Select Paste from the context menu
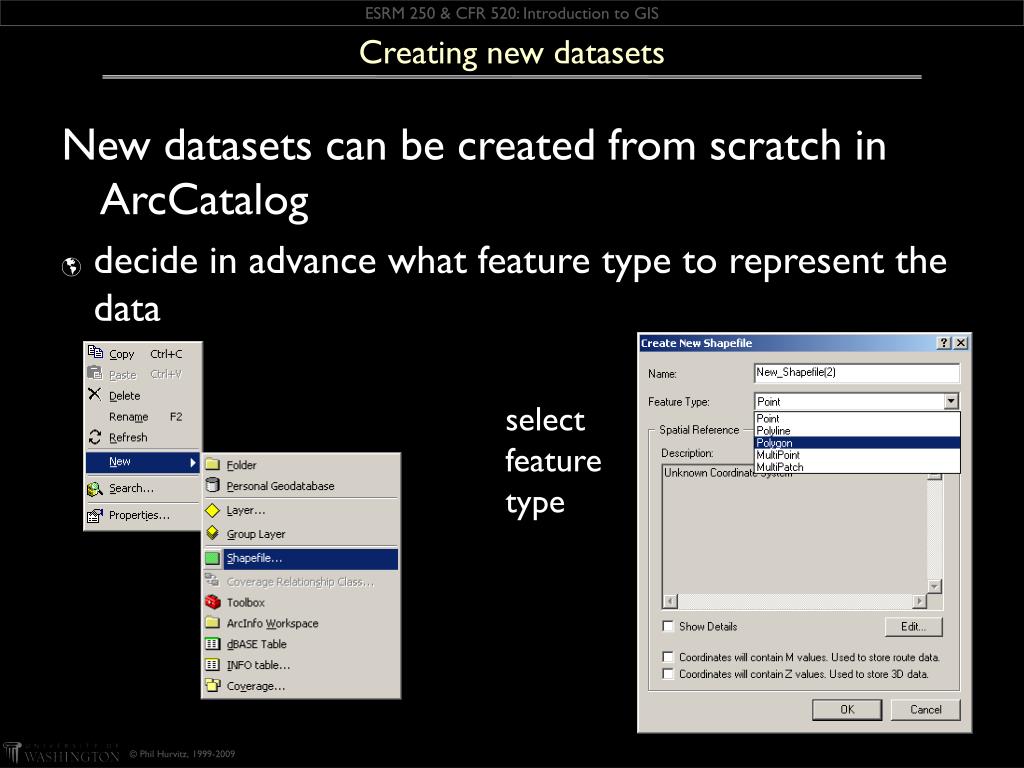 tap(143, 374)
